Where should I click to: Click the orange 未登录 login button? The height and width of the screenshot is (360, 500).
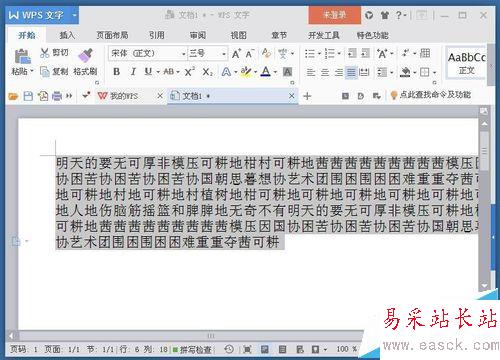point(334,15)
